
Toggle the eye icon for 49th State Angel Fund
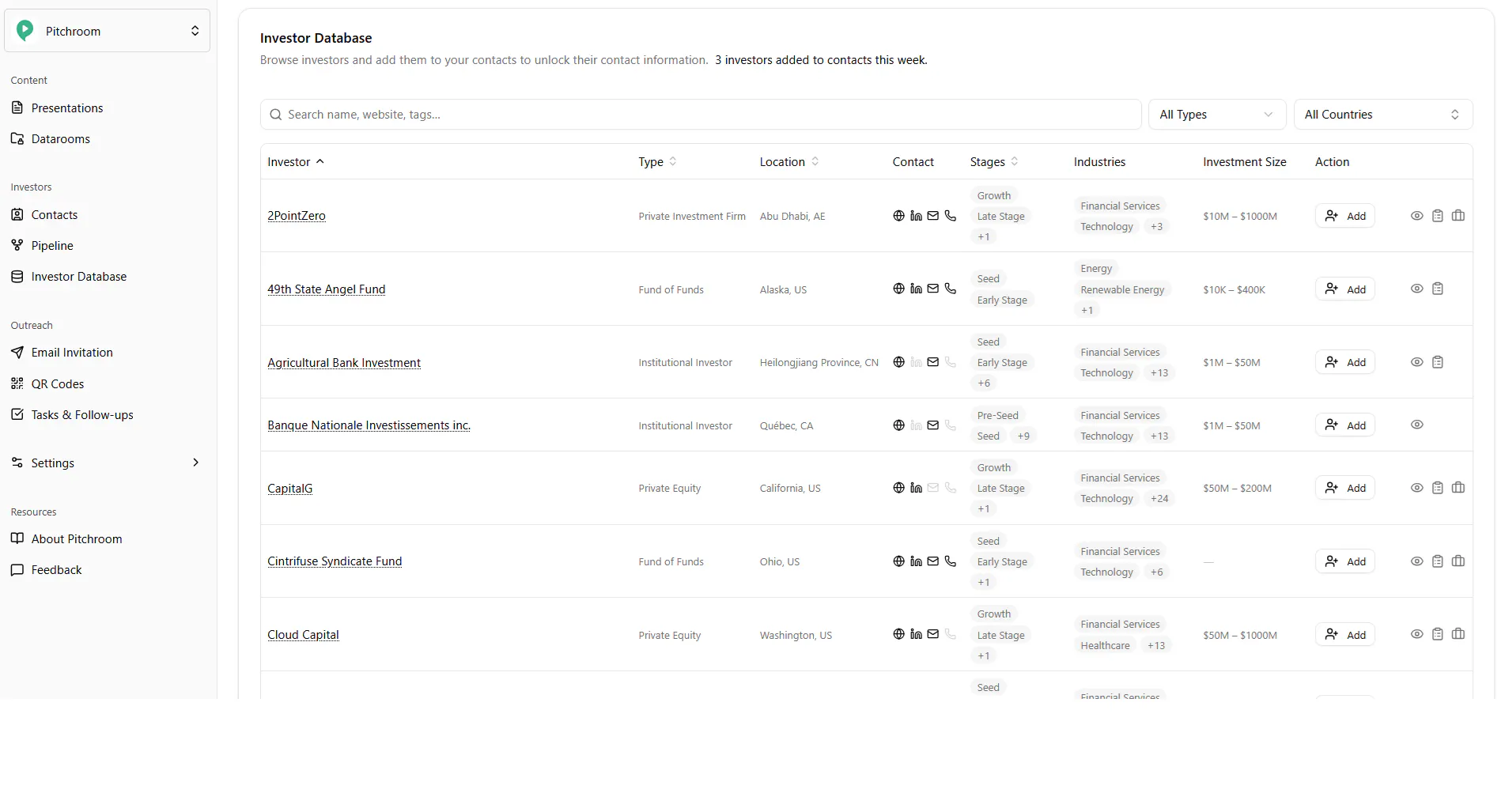pos(1417,289)
